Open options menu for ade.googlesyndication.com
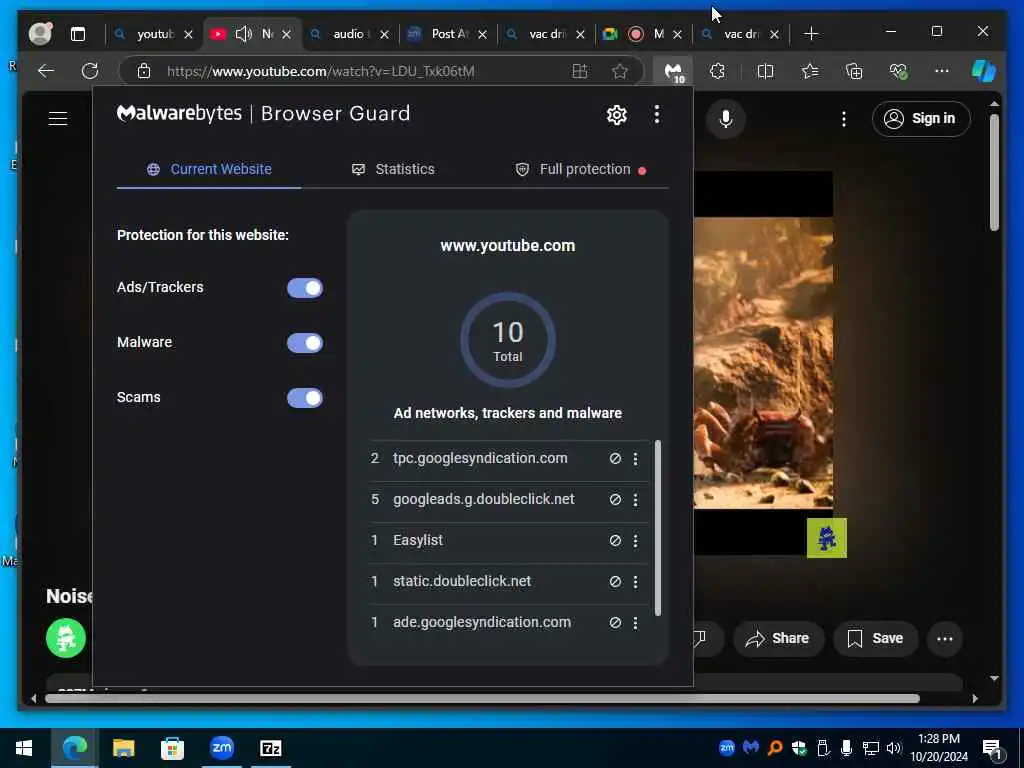 click(635, 623)
